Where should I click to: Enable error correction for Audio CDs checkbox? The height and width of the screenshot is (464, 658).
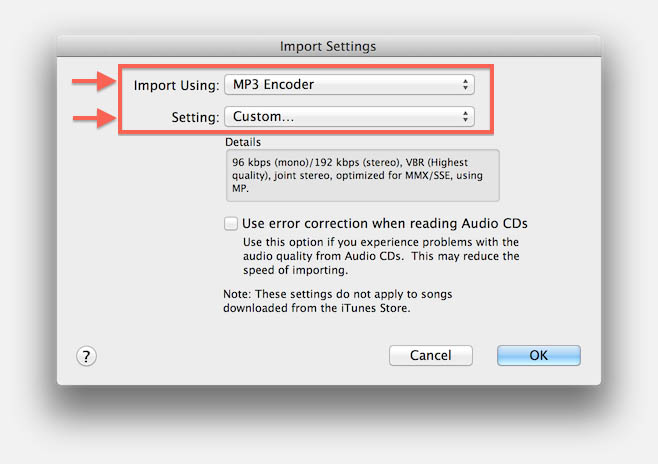[230, 223]
